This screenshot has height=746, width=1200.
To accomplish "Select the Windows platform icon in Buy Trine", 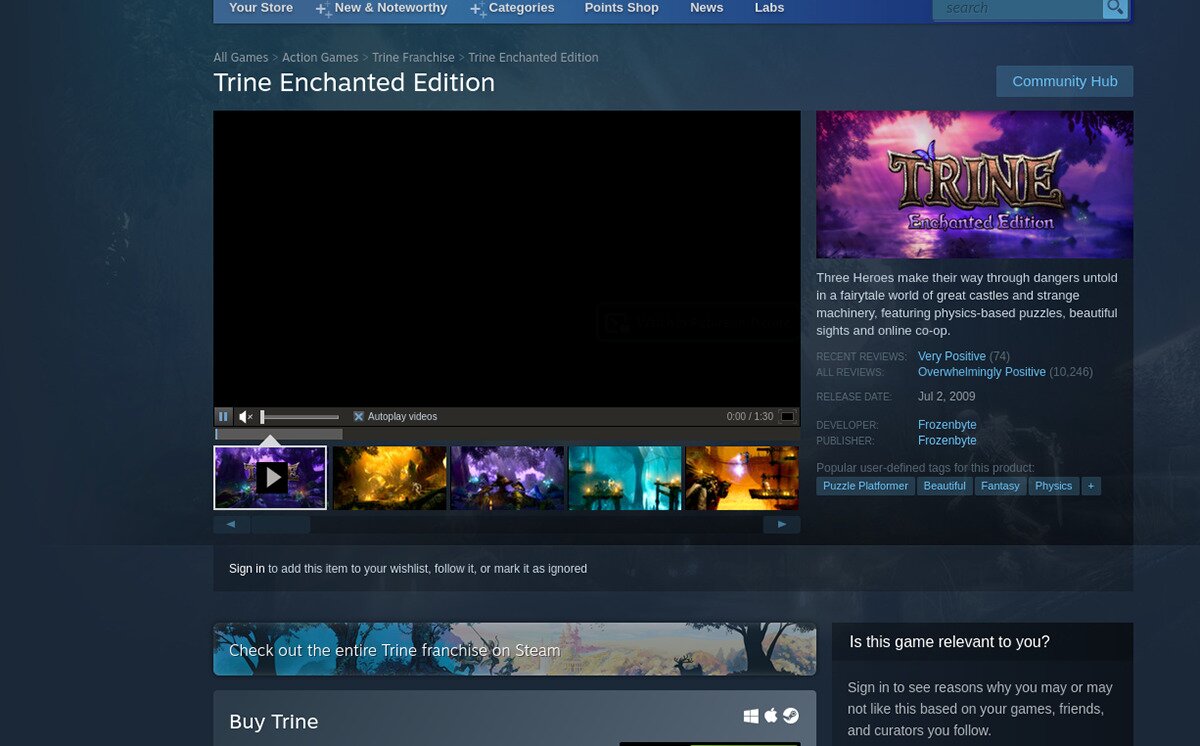I will [x=752, y=716].
